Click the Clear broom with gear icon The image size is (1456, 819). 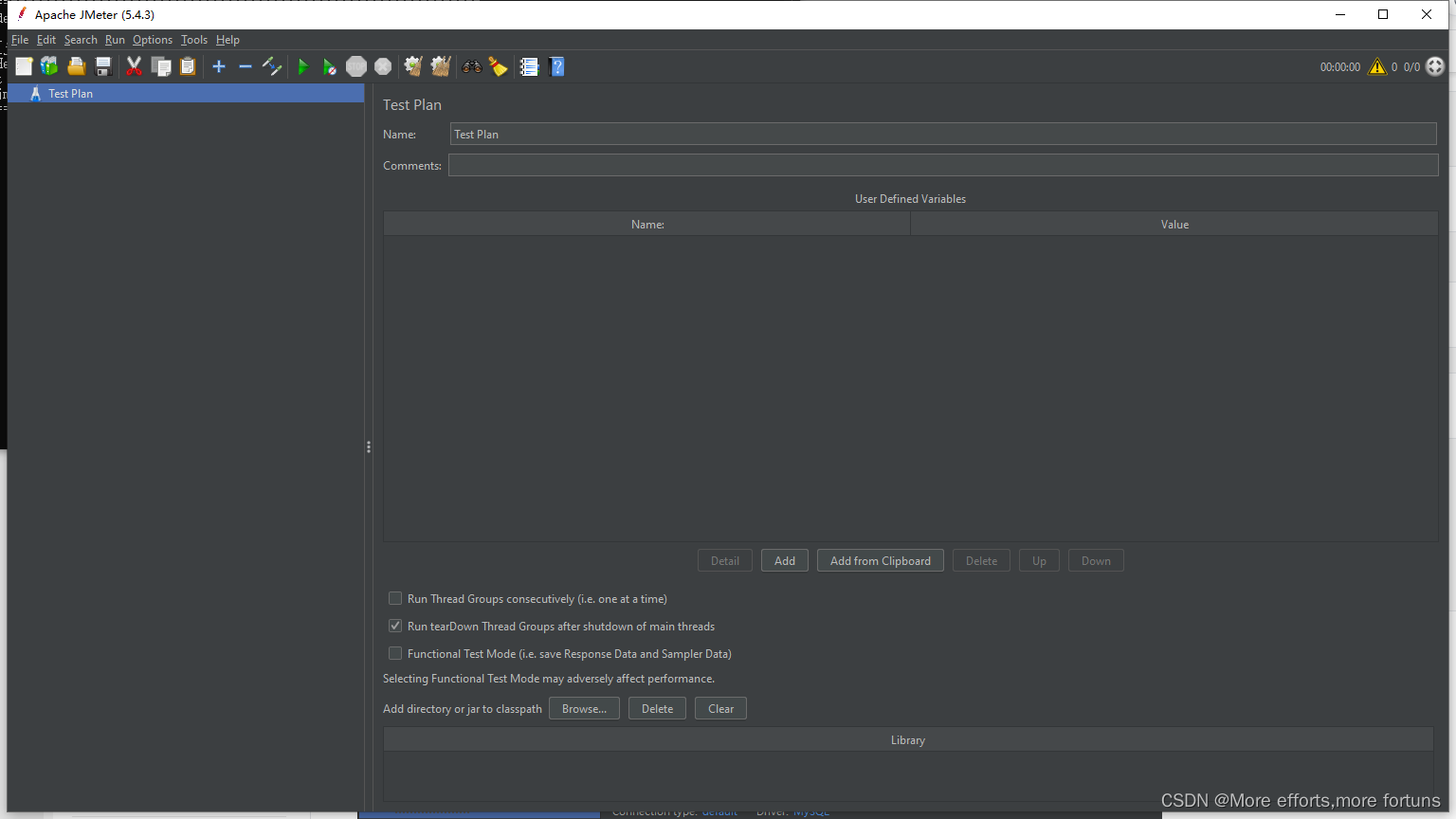tap(413, 66)
